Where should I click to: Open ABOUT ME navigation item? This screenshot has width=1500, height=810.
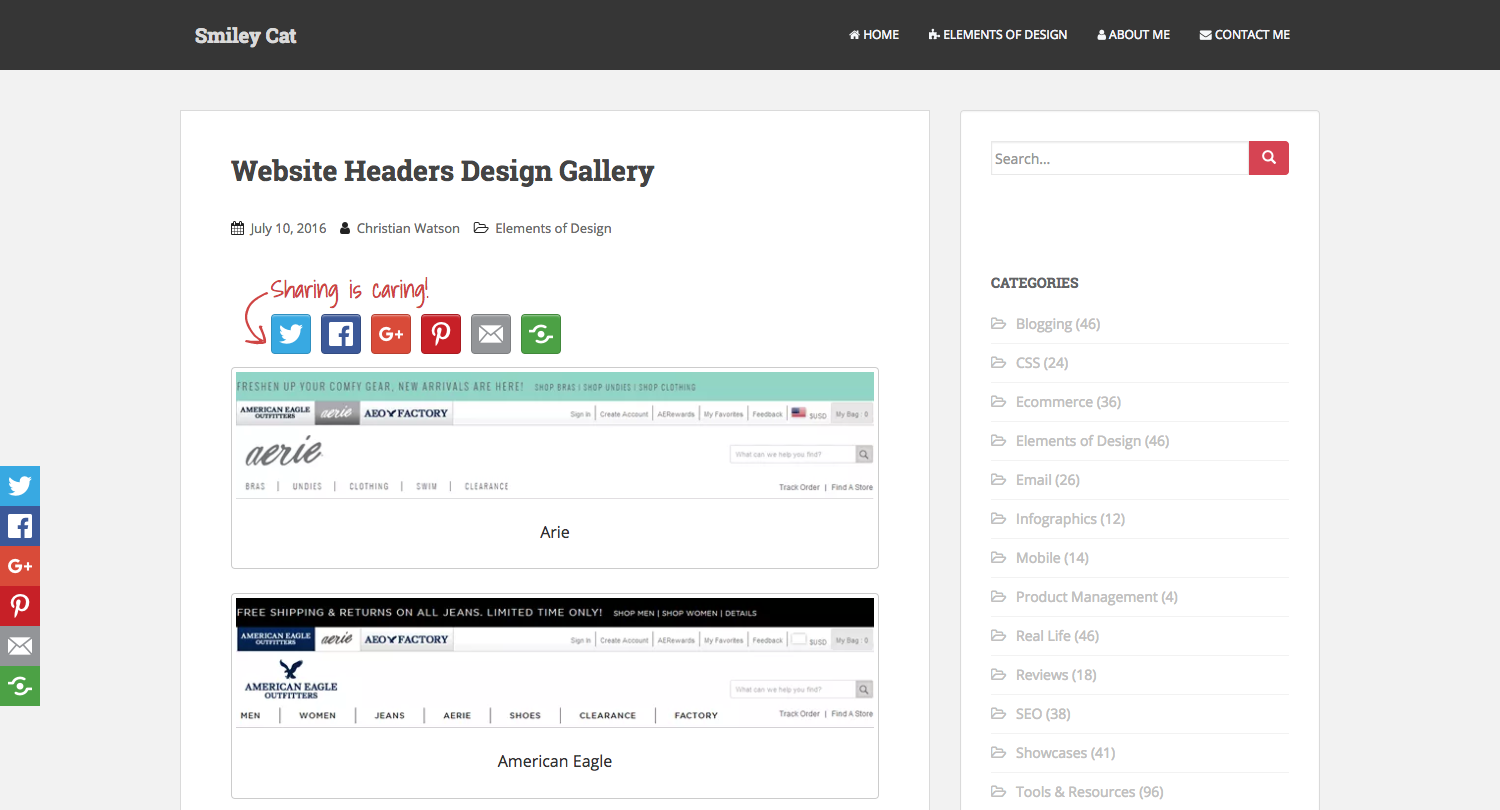coord(1133,35)
